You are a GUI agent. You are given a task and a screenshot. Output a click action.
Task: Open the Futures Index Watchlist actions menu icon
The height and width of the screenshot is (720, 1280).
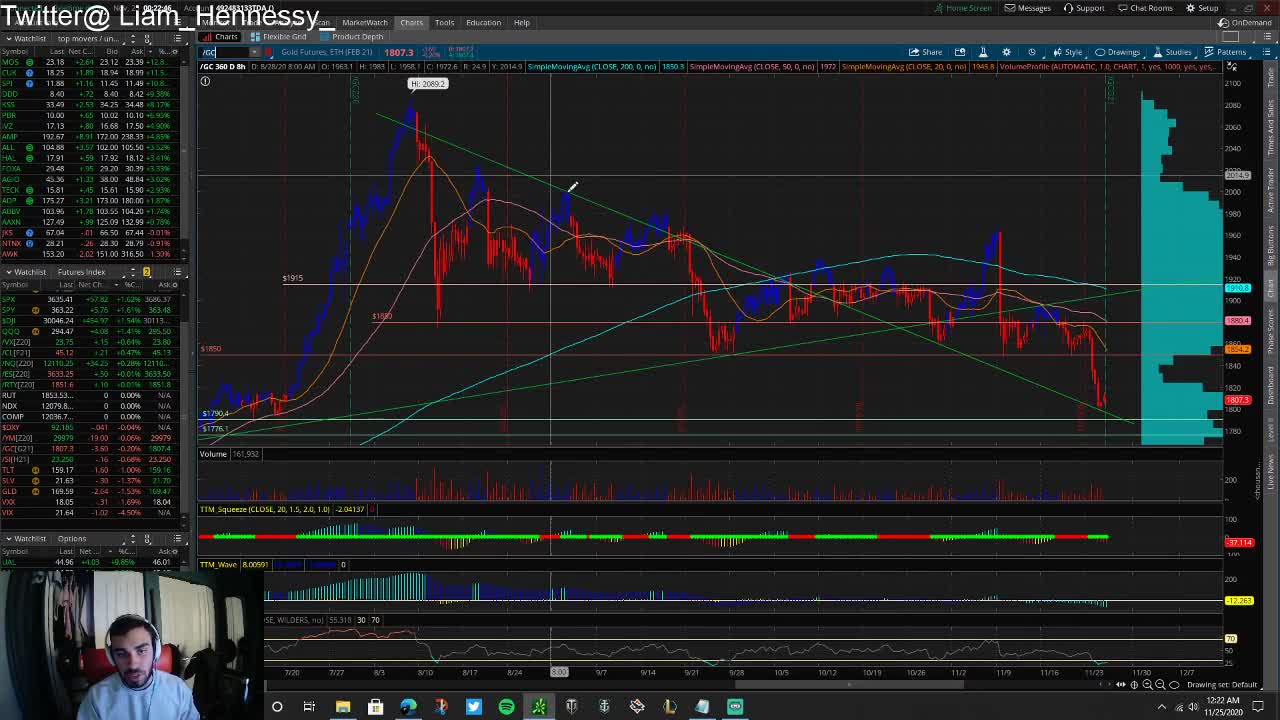[x=178, y=272]
